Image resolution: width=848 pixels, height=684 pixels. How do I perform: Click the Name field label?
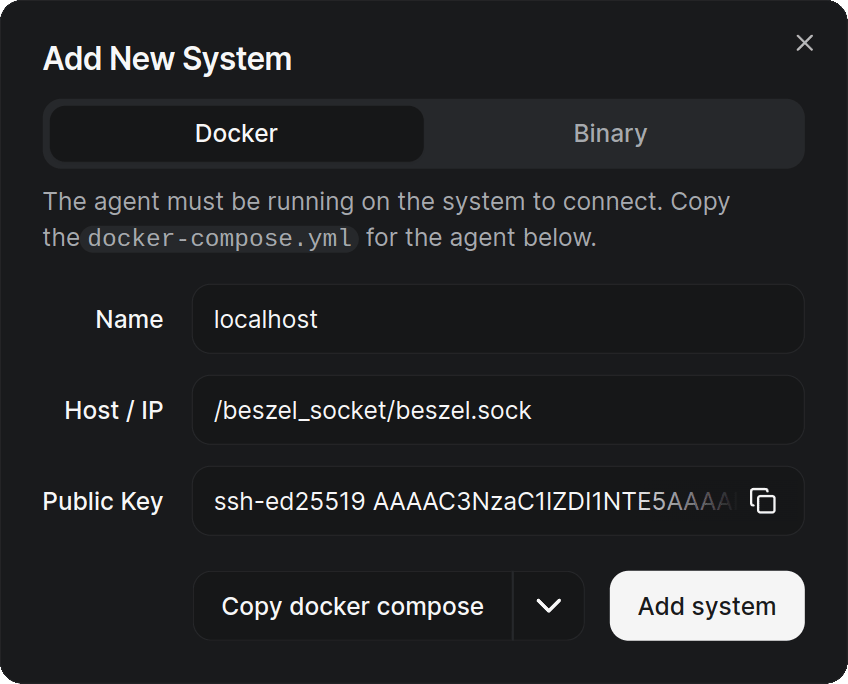click(129, 319)
